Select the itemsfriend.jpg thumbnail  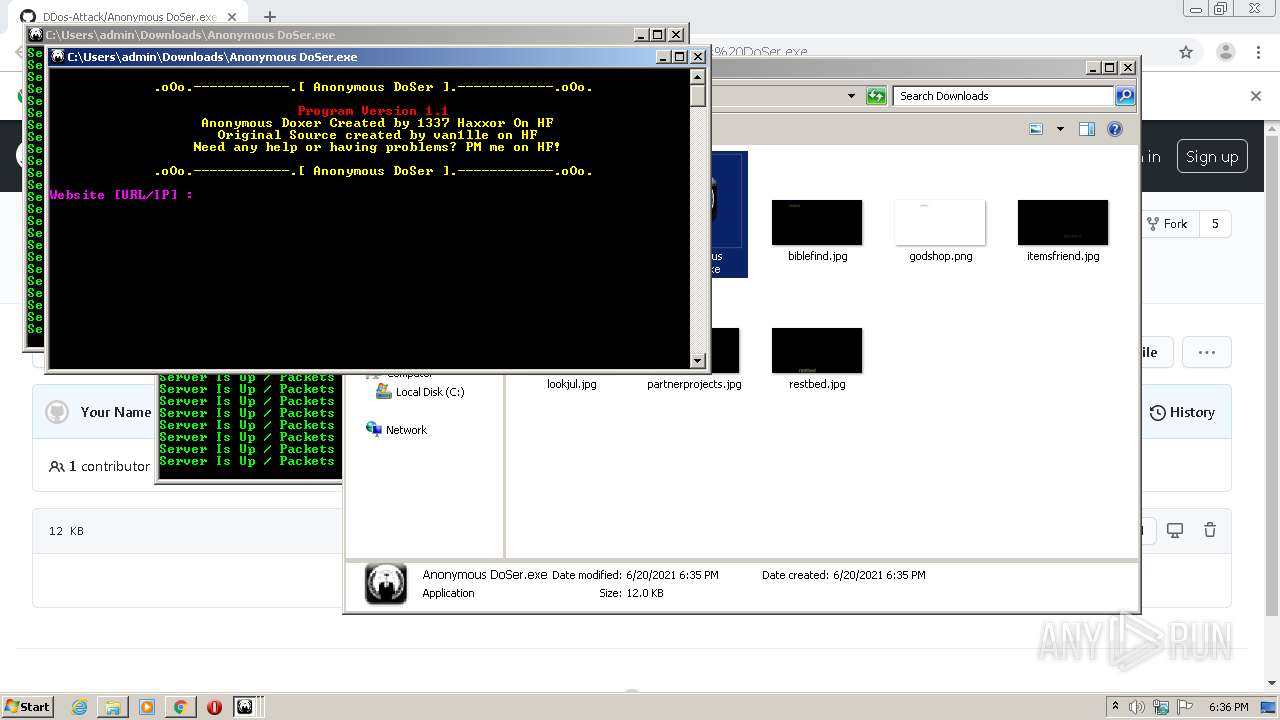click(x=1063, y=222)
